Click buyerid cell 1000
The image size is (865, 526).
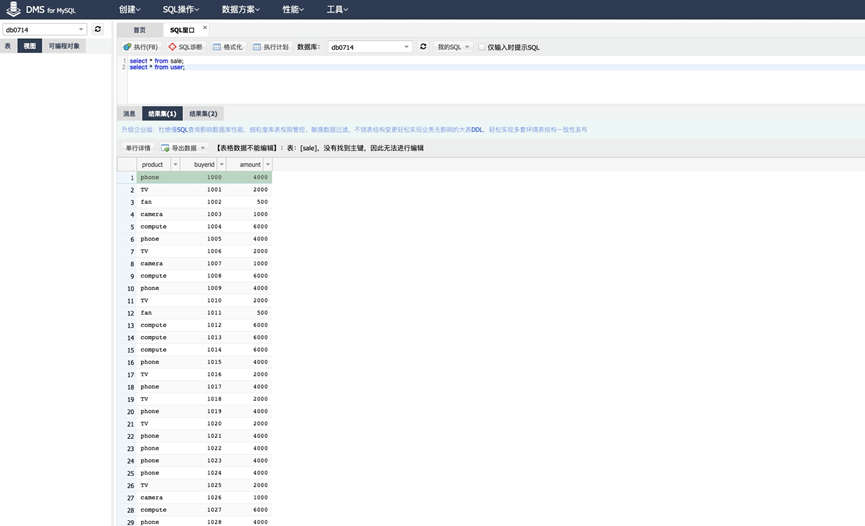203,177
